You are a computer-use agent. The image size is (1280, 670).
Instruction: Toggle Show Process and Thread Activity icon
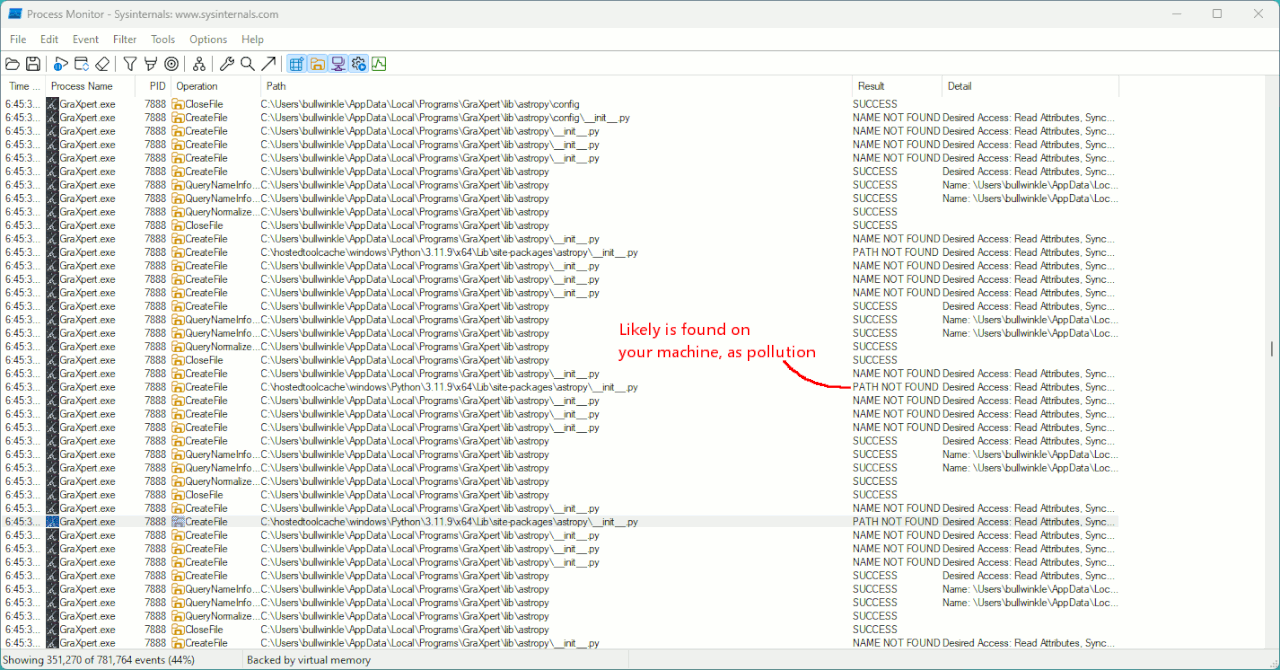358,64
